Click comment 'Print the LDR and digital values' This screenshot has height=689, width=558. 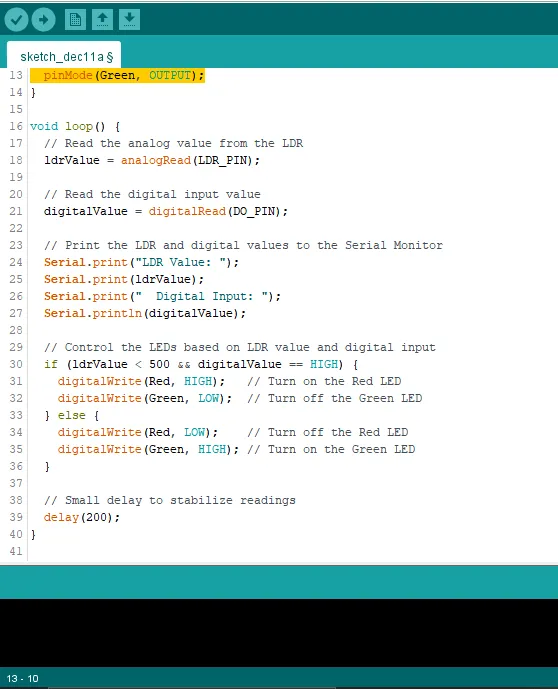click(x=243, y=245)
